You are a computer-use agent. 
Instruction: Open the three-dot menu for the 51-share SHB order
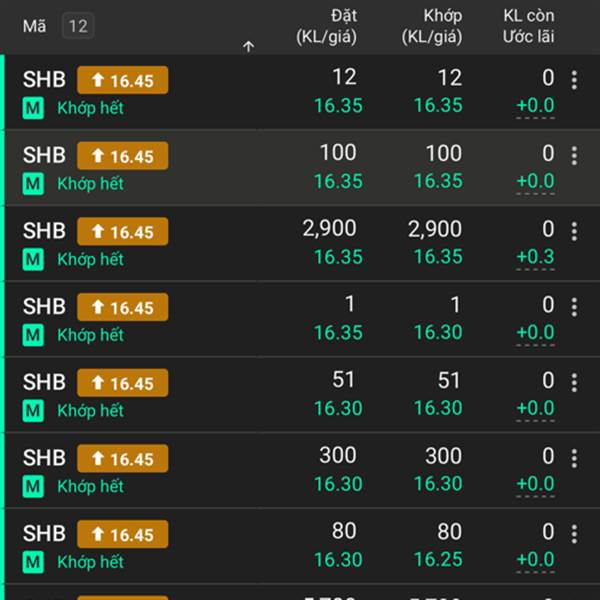(x=574, y=382)
